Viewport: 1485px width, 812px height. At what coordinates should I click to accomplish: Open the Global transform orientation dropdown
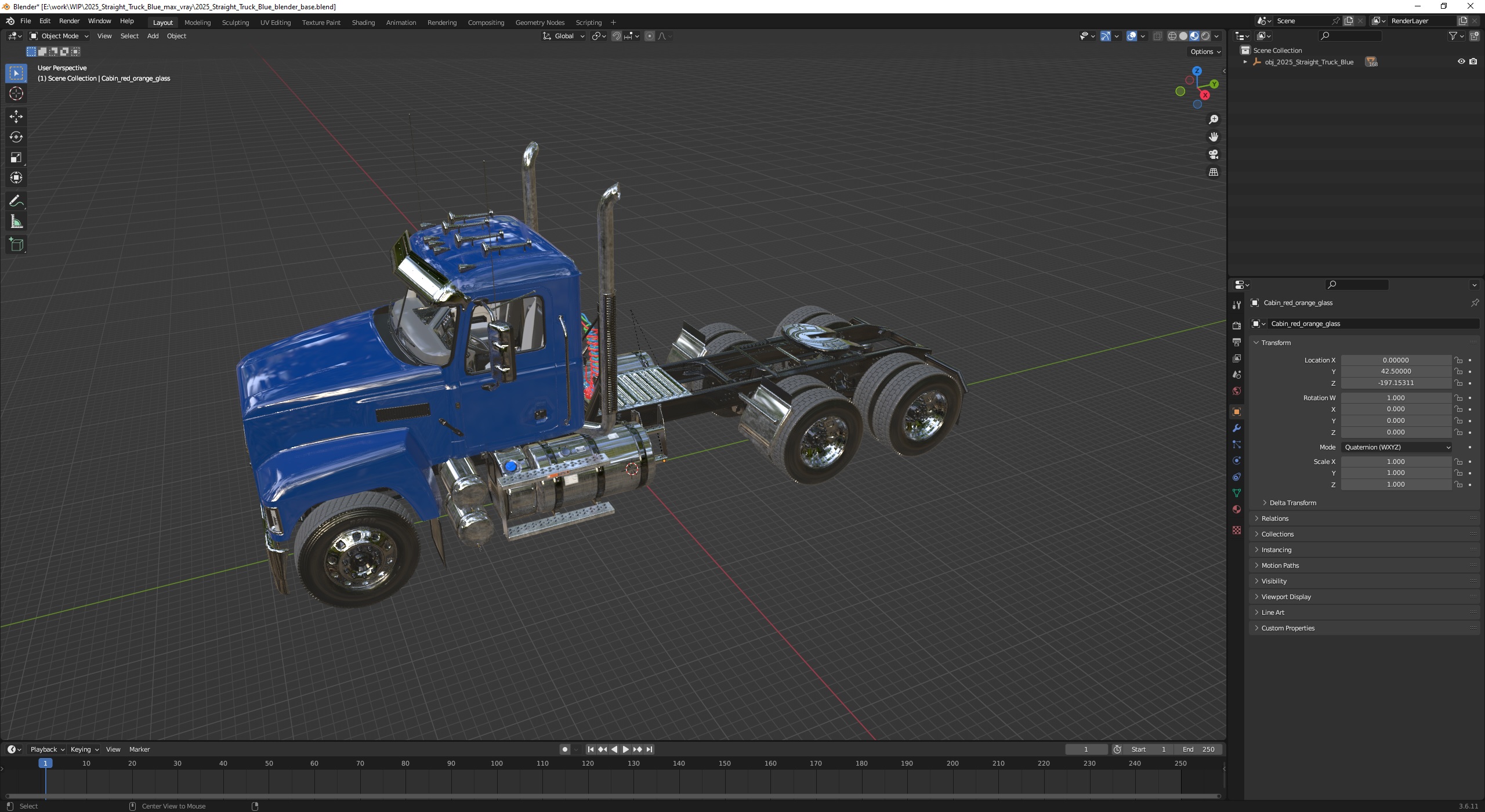[564, 36]
